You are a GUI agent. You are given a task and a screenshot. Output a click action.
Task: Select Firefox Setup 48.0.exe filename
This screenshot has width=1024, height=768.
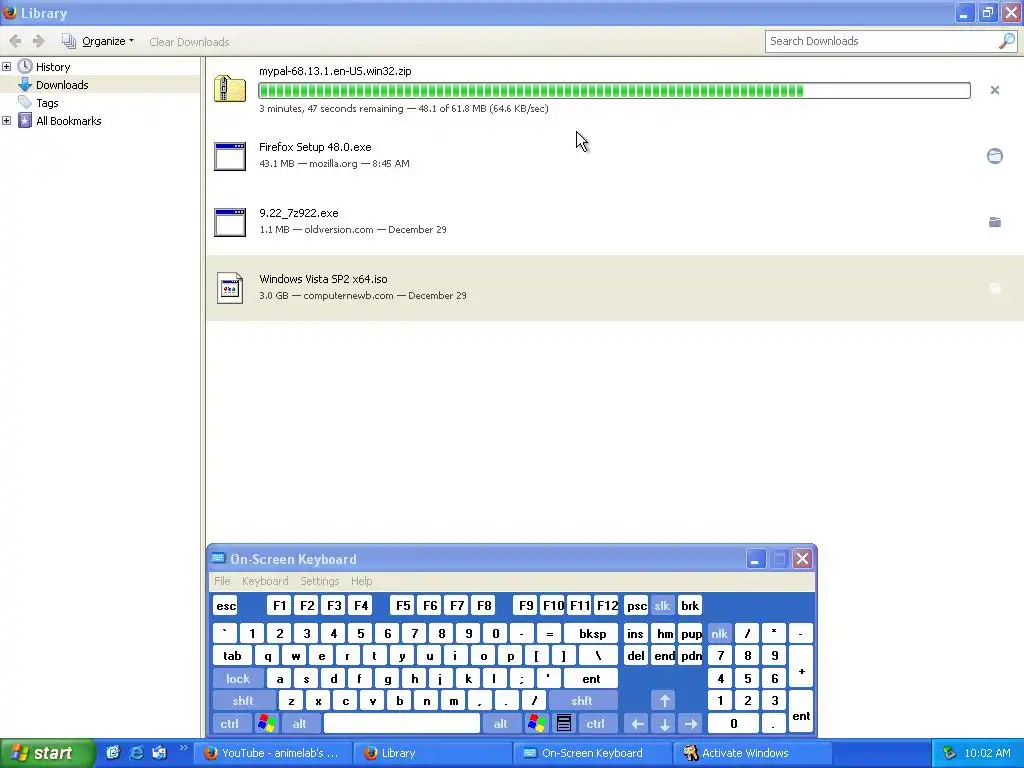tap(315, 147)
